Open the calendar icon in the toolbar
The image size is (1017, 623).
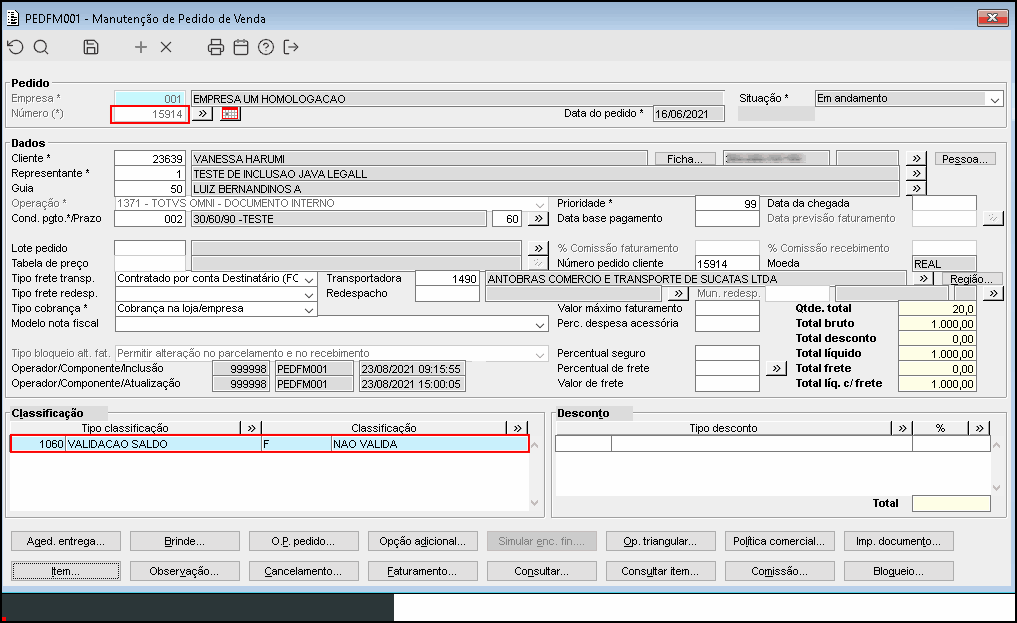(x=240, y=47)
